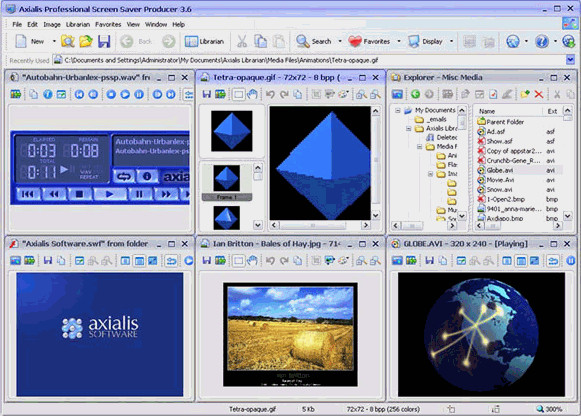Screen dimensions: 581x416
Task: Select Globe.avi in the Explorer file list
Action: (x=495, y=170)
